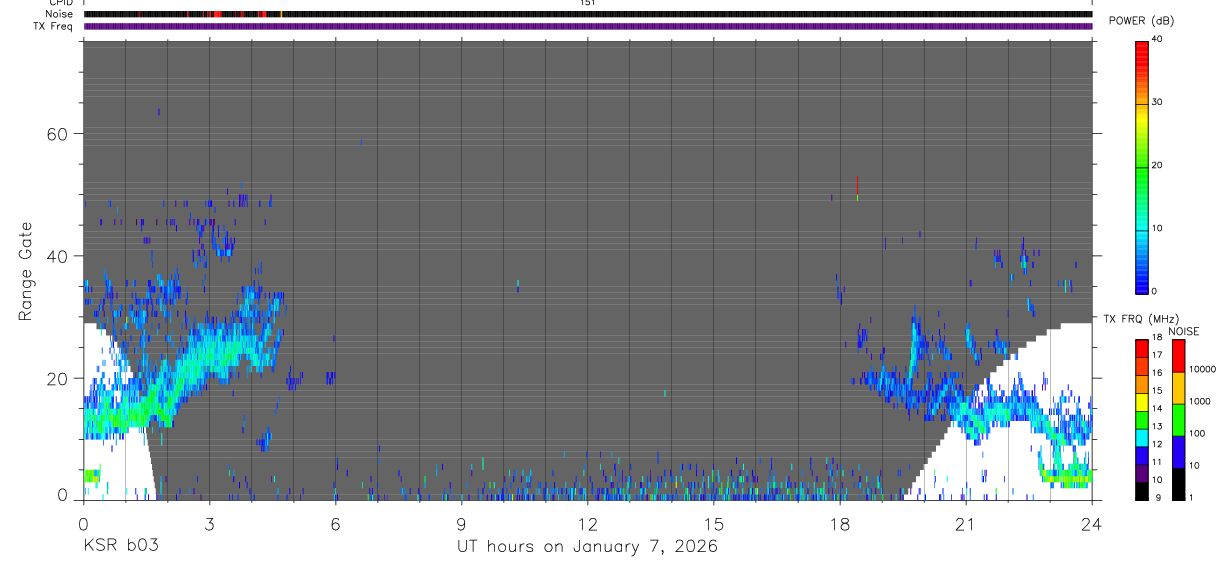Click the red top of the POWER color bar
The height and width of the screenshot is (567, 1228).
(1142, 48)
